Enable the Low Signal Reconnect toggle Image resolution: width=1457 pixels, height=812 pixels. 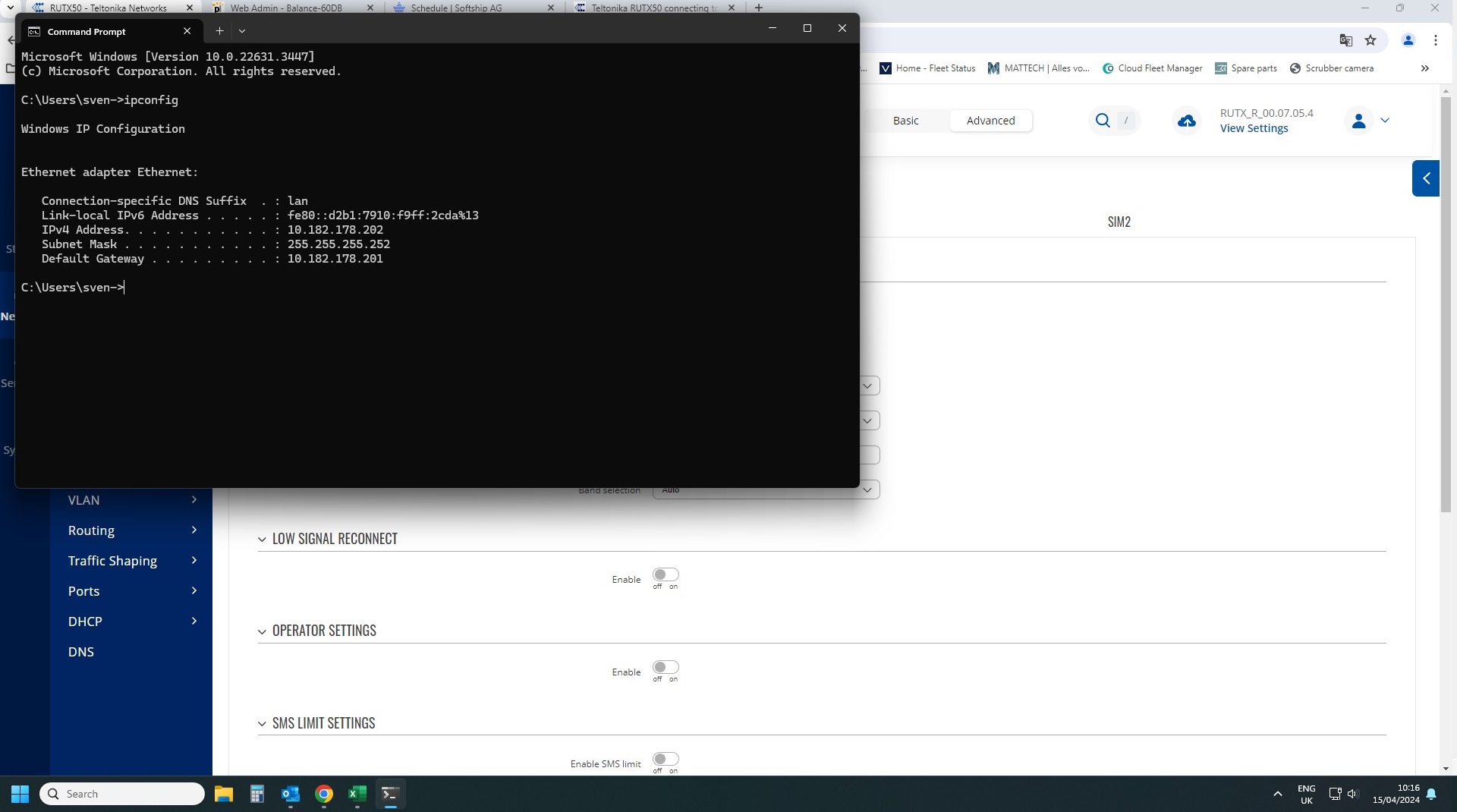[666, 575]
